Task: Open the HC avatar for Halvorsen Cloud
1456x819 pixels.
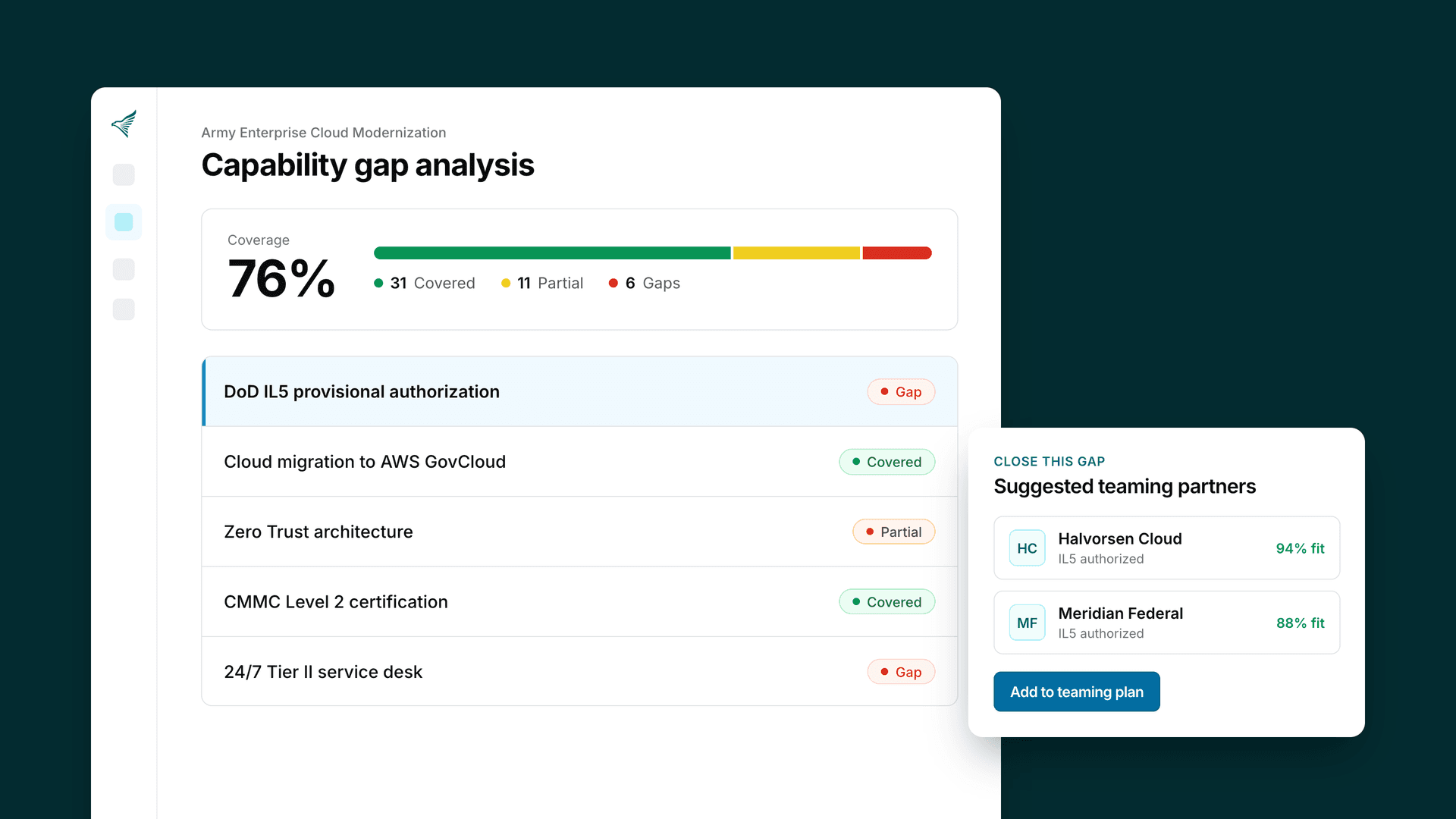Action: point(1027,548)
